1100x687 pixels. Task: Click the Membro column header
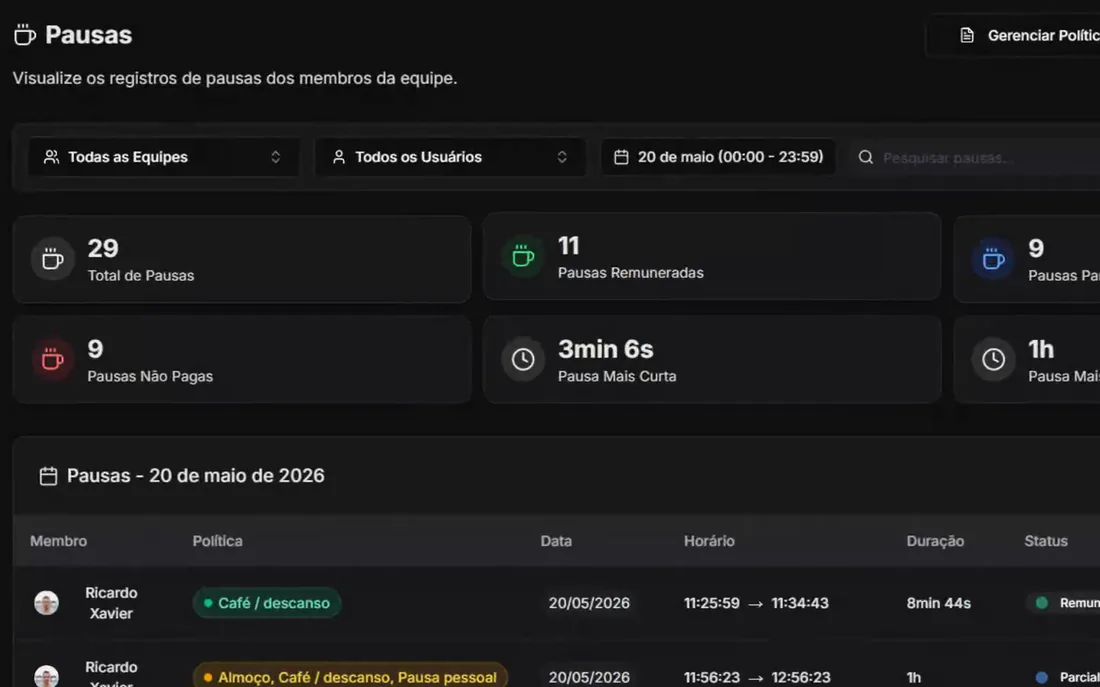coord(58,541)
